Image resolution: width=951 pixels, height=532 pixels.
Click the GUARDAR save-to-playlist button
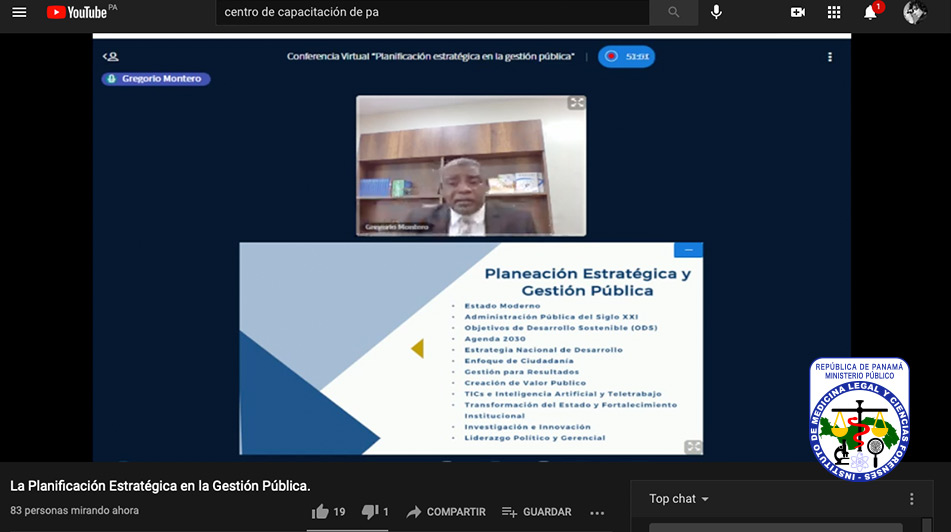(x=537, y=512)
